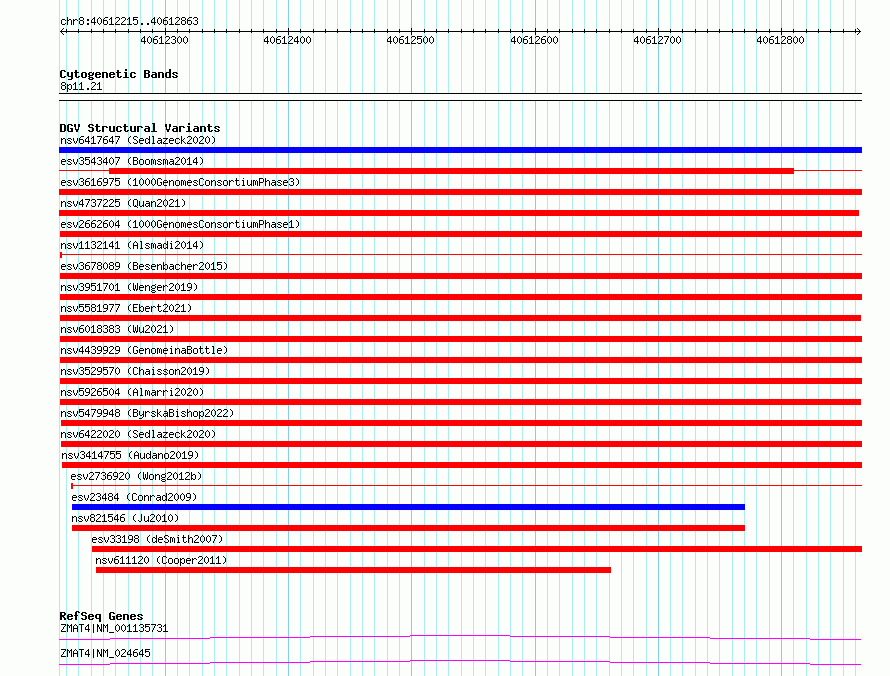
Task: Select the blue esv23484 Conrad2009 bar
Action: pos(408,507)
